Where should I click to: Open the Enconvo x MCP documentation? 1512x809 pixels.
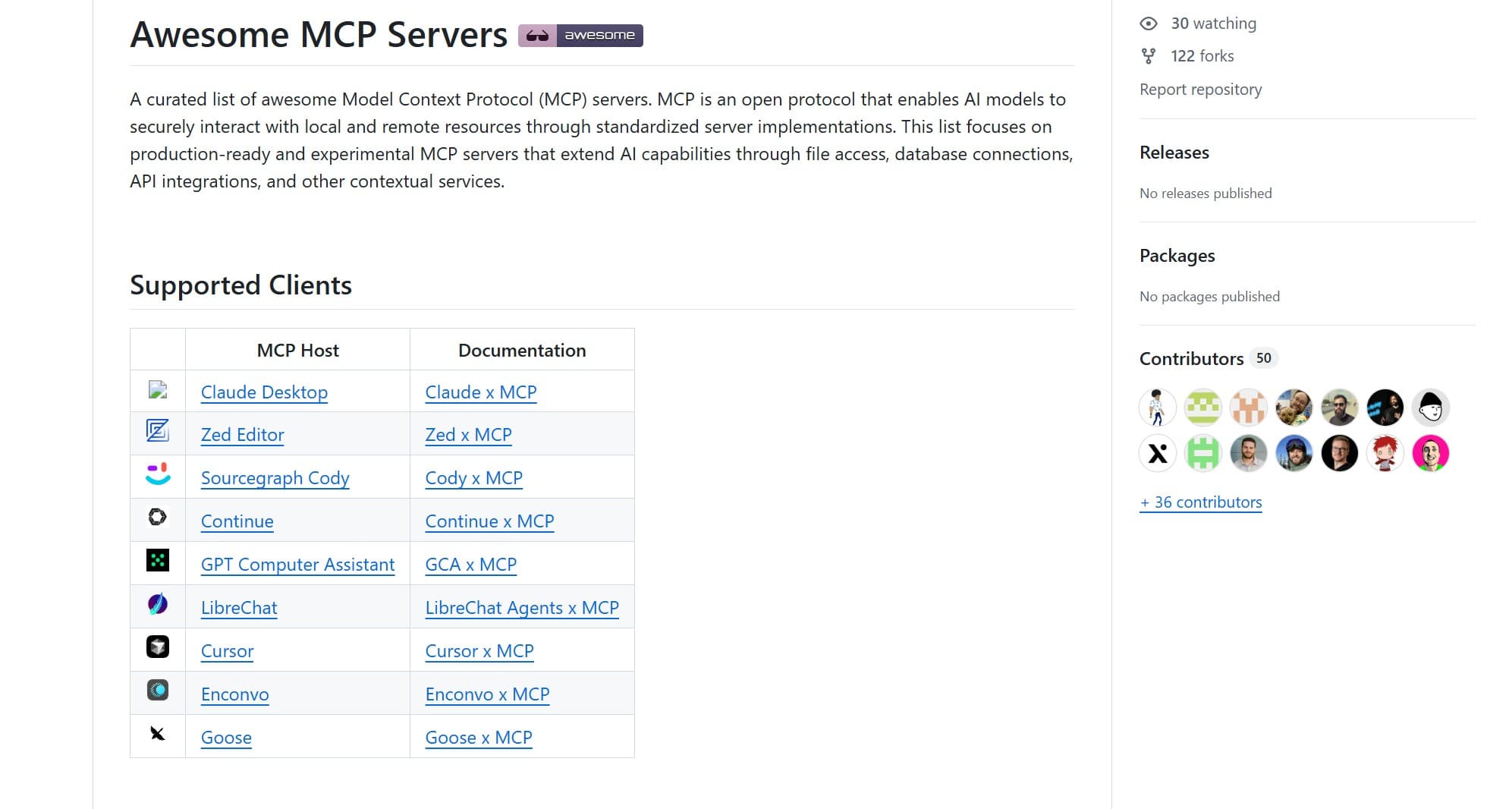(x=487, y=694)
